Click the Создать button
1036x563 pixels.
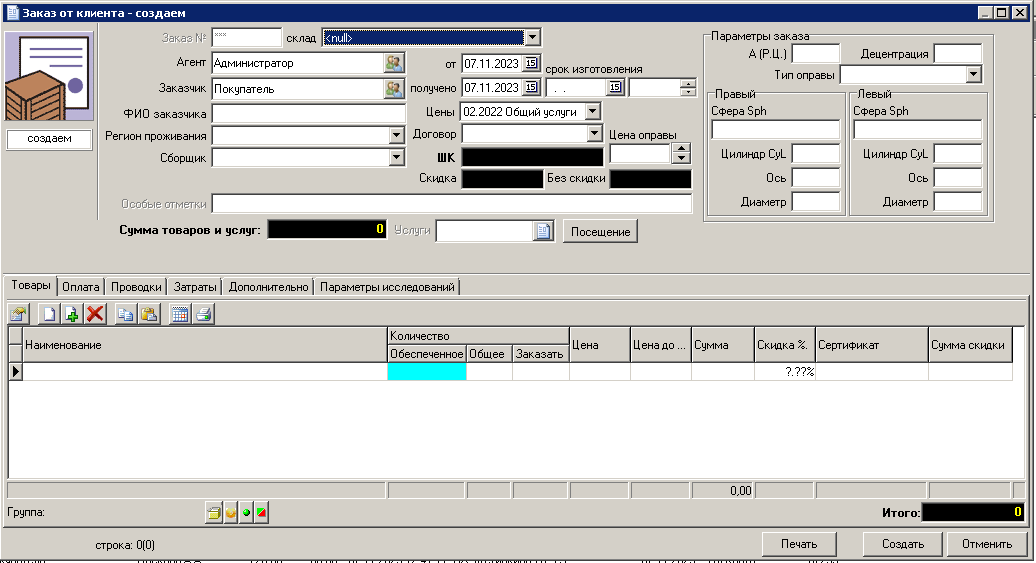pos(902,545)
